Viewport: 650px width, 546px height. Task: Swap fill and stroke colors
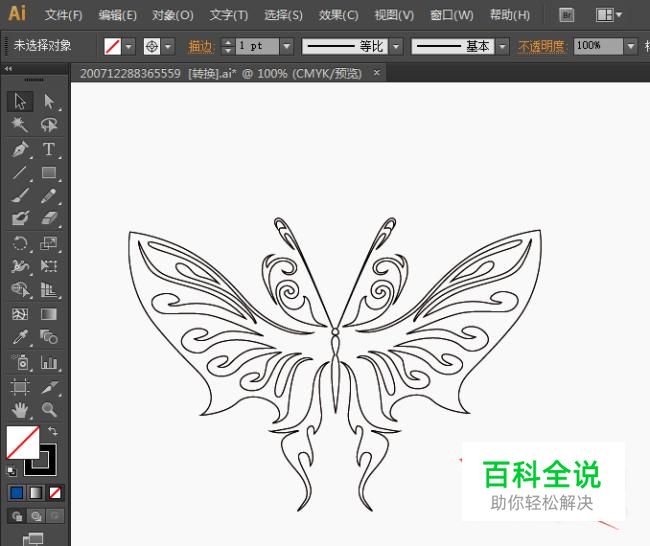[53, 431]
